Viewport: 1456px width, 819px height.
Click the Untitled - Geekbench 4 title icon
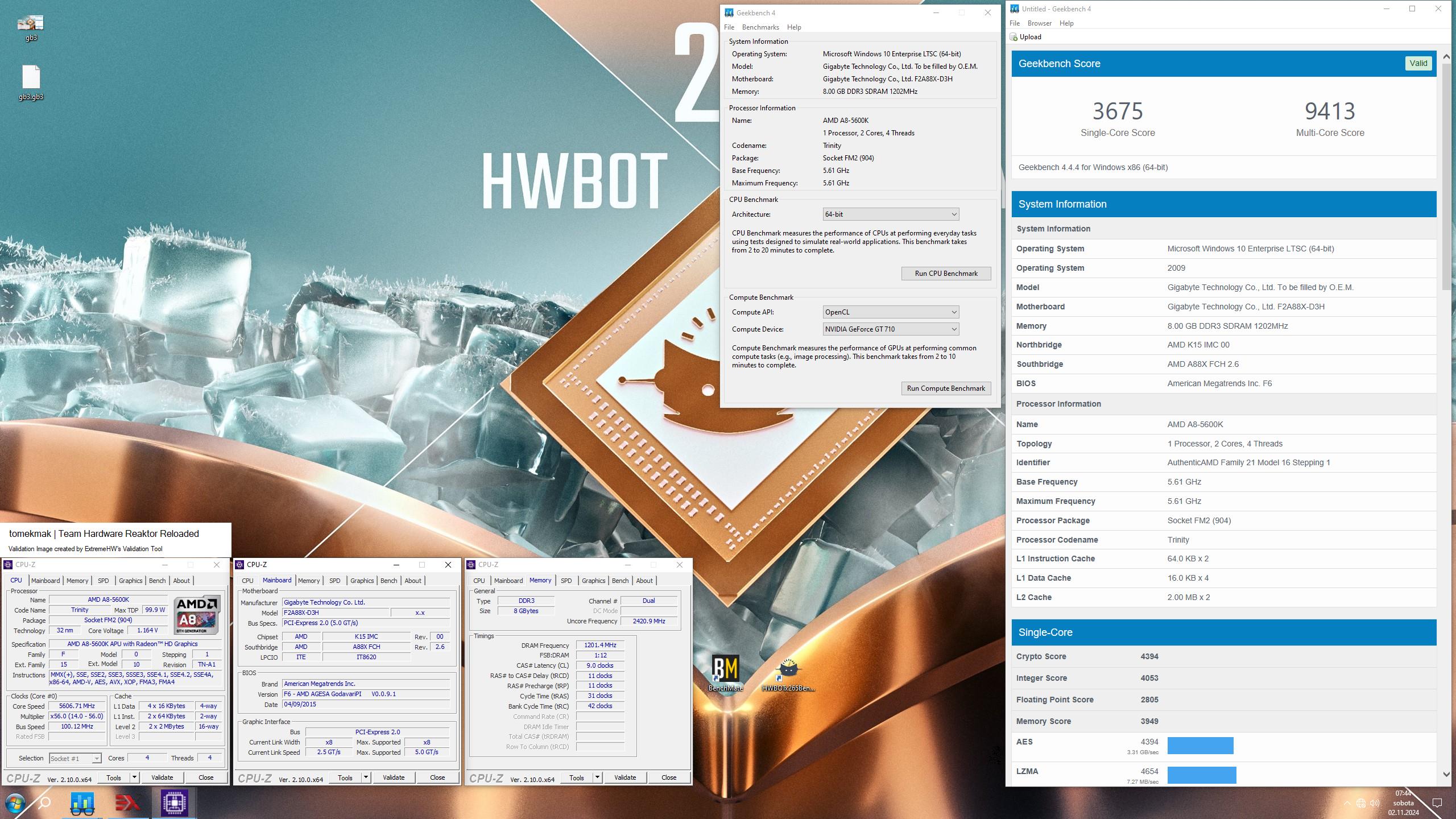click(1015, 9)
